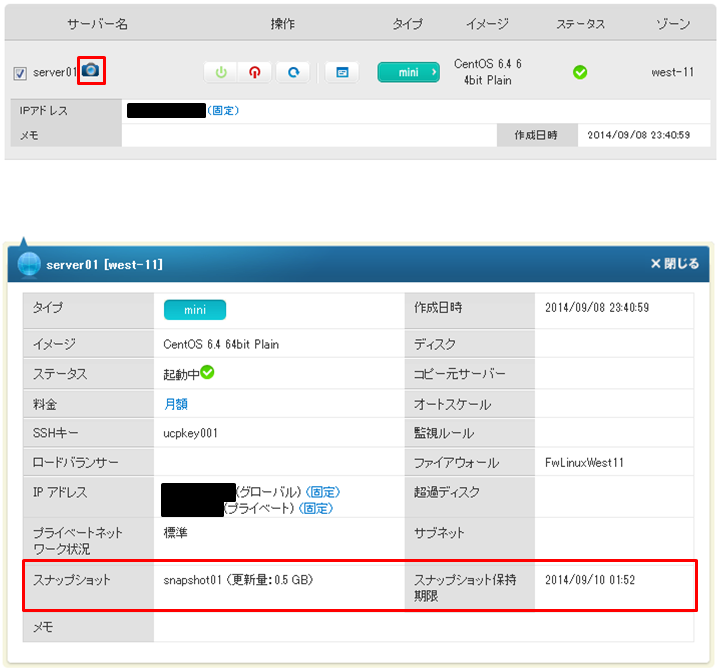Click the green status check icon in server row
The width and height of the screenshot is (722, 672).
[580, 72]
